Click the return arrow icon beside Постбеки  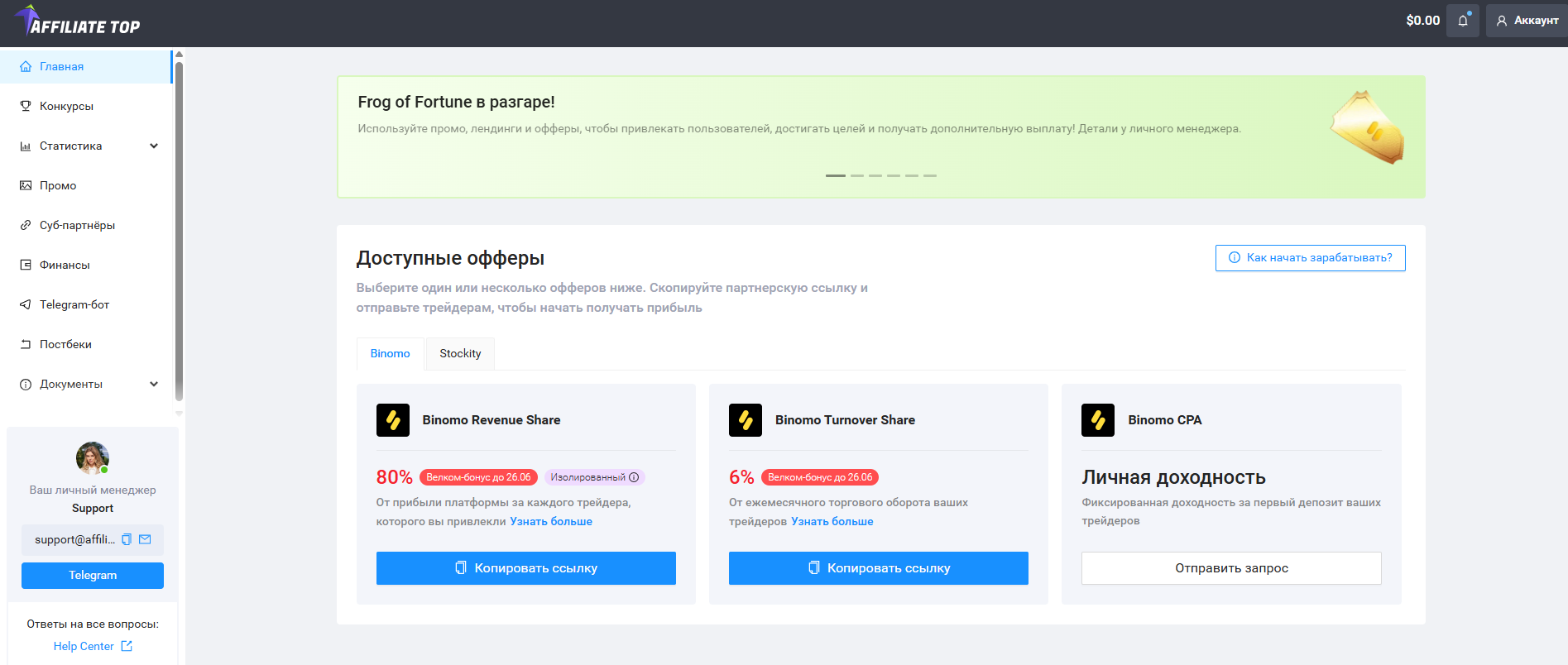[x=26, y=344]
